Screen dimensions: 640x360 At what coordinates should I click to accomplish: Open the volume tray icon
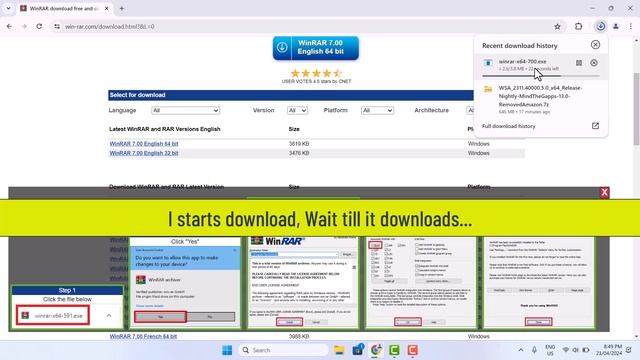[x=576, y=350]
